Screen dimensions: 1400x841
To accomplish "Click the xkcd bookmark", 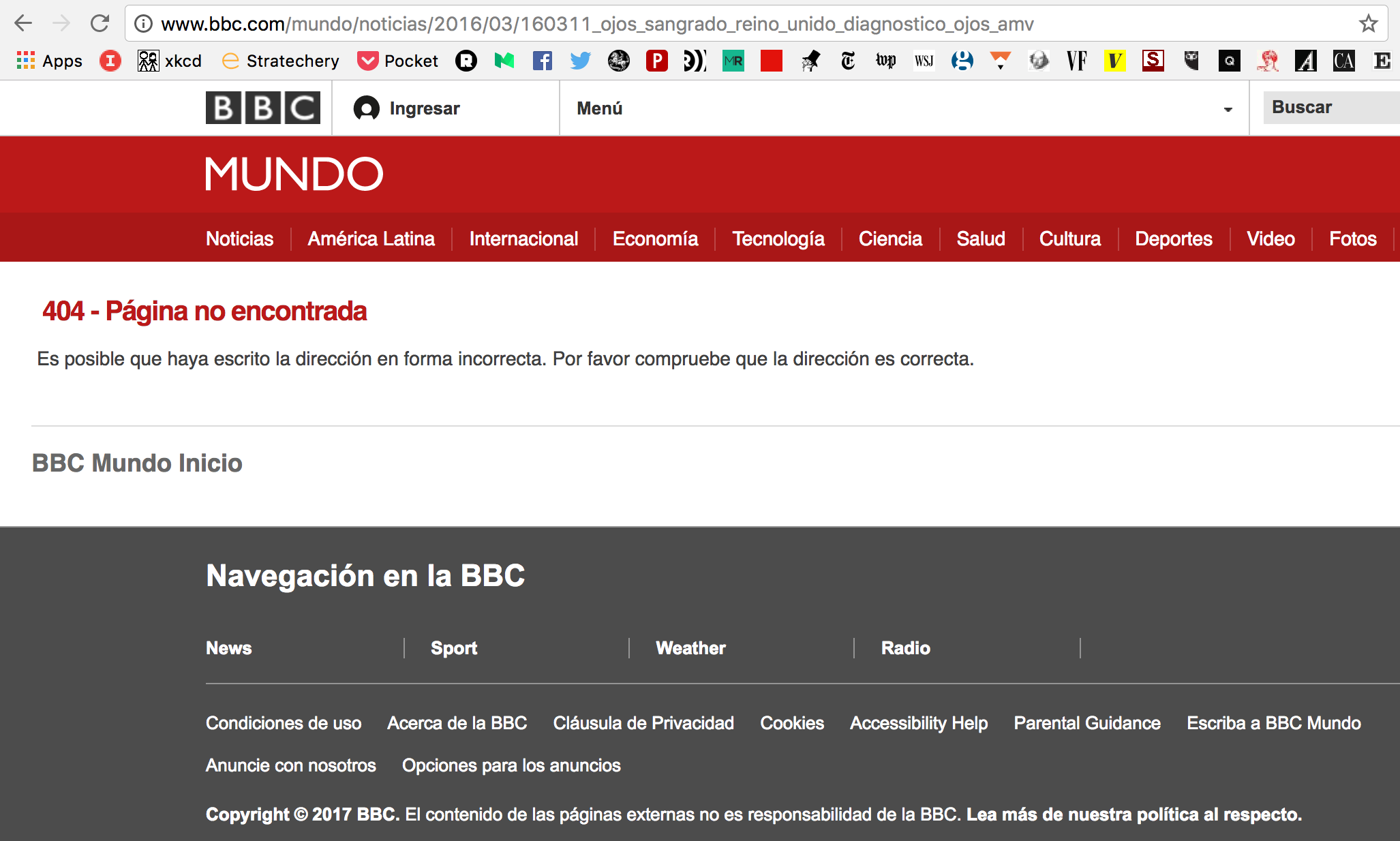I will click(x=170, y=61).
